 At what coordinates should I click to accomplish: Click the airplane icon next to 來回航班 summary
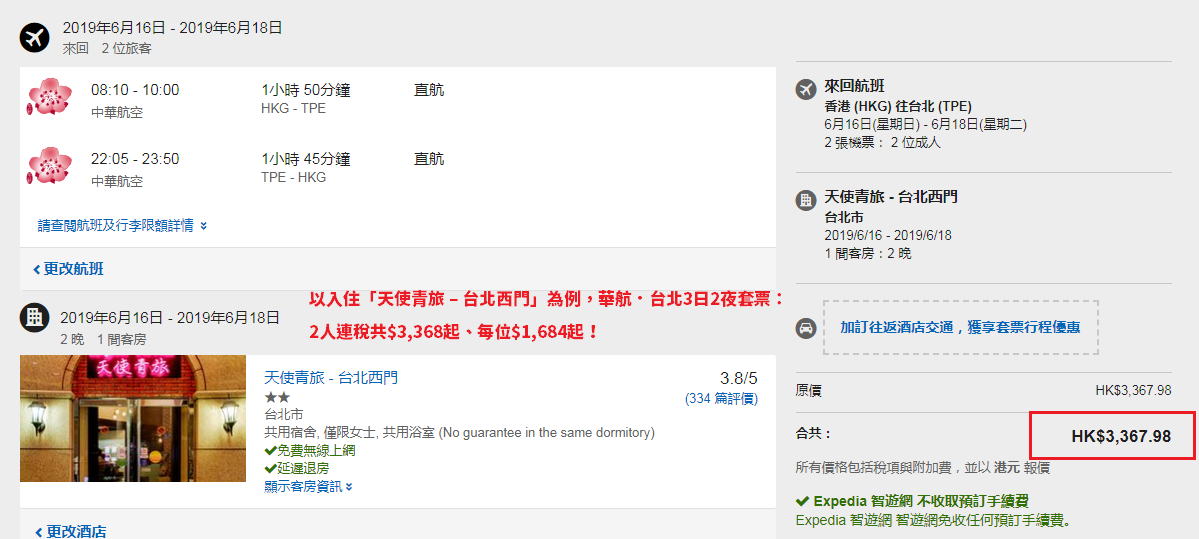click(806, 89)
